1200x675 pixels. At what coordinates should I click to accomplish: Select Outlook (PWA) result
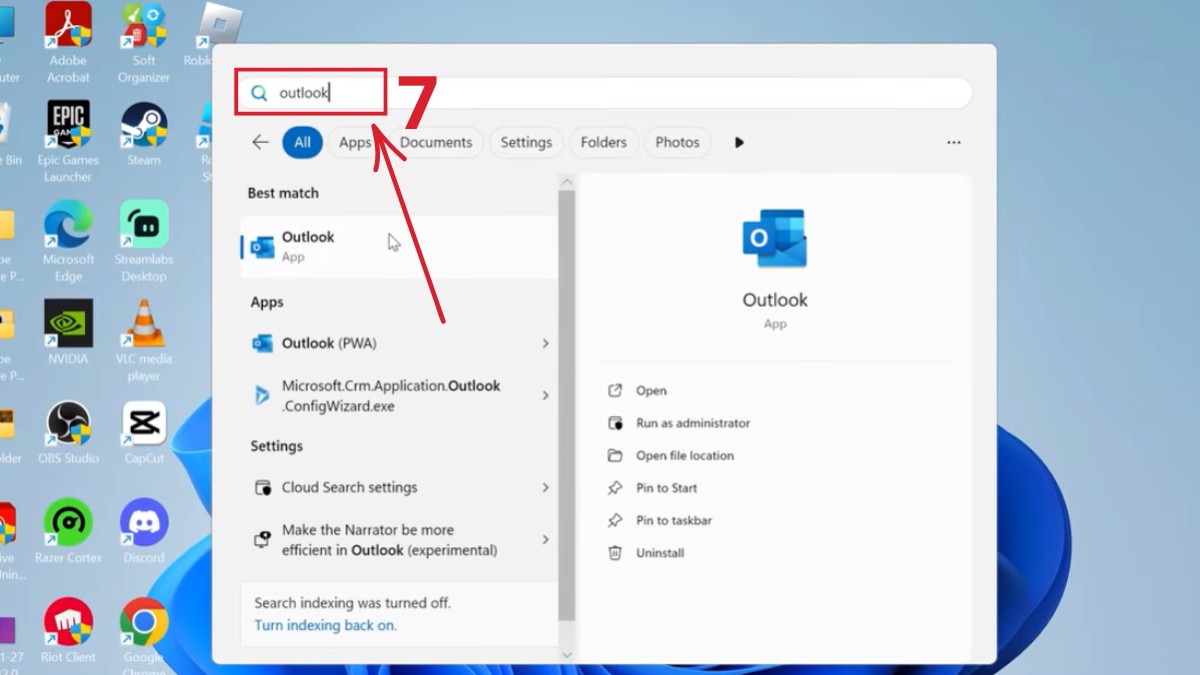click(398, 343)
